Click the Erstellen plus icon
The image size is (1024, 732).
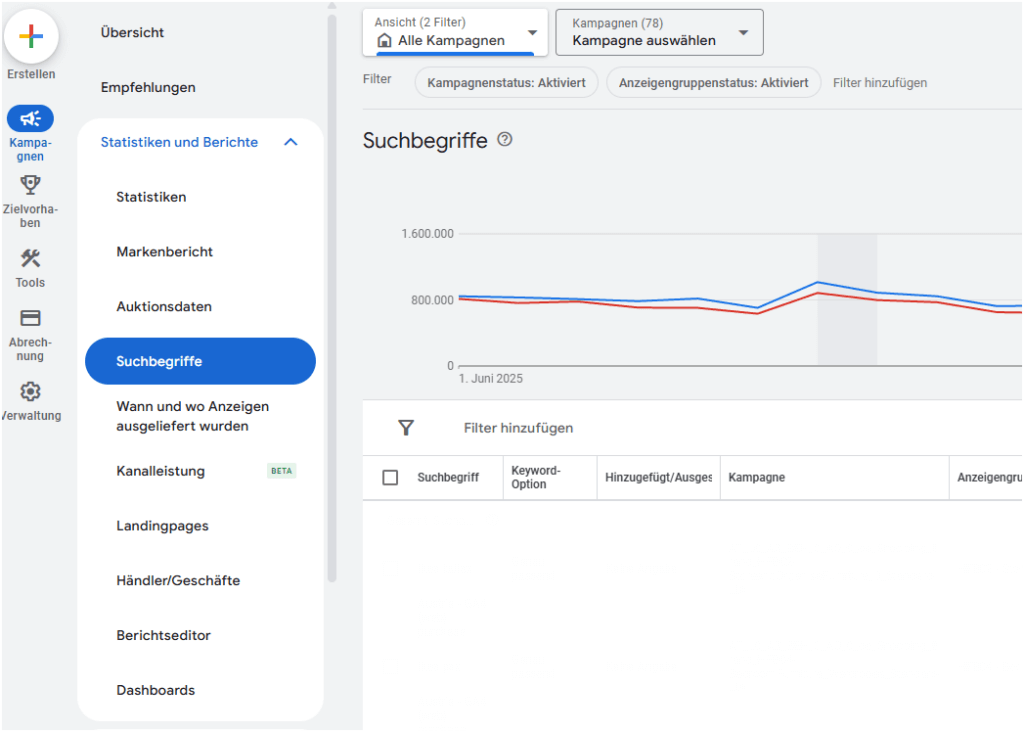coord(31,36)
